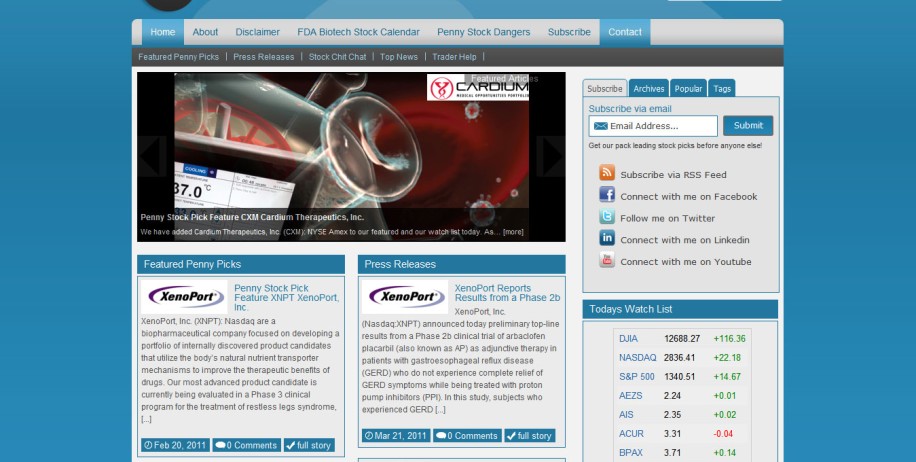
Task: Click the RSS feed orange icon
Action: coord(606,172)
